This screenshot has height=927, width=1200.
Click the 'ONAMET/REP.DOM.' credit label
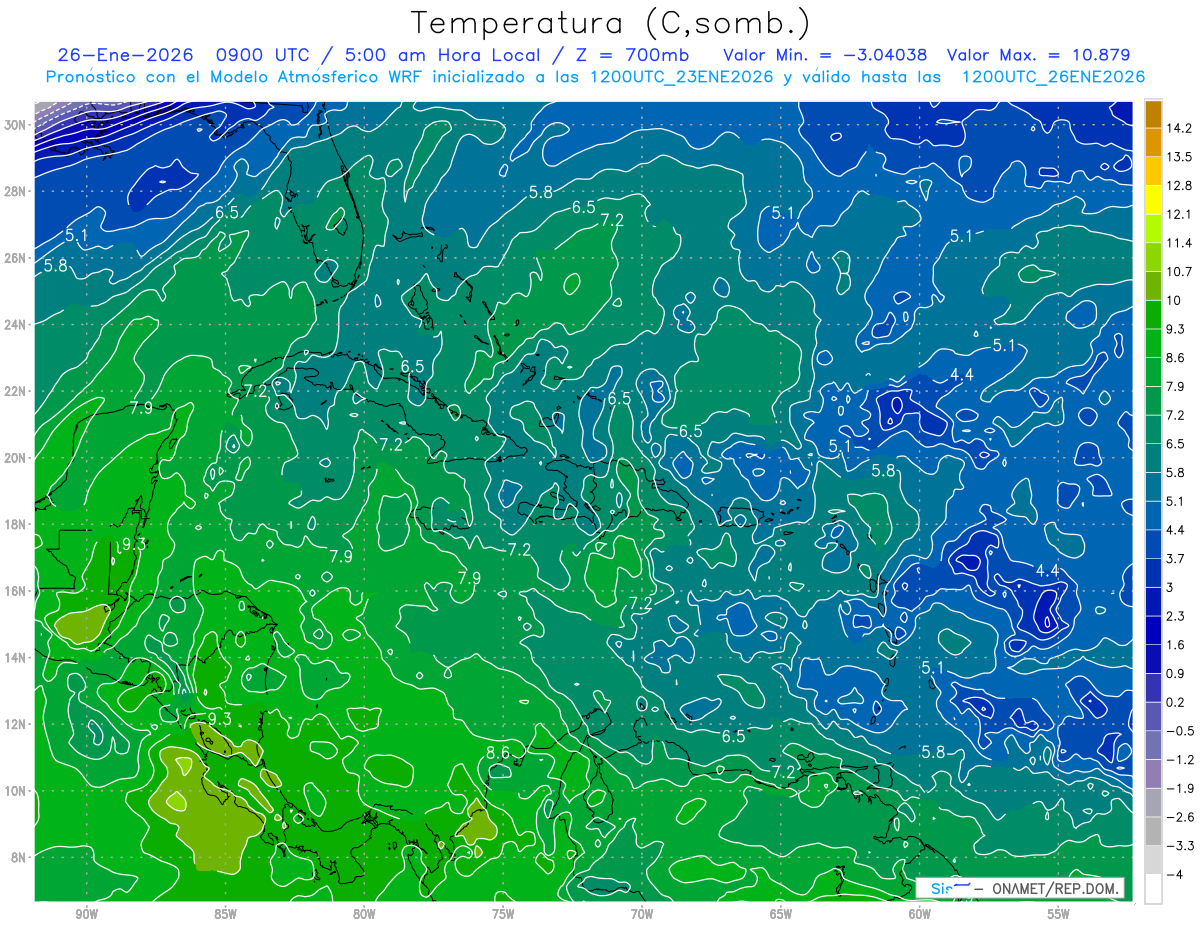[1057, 888]
